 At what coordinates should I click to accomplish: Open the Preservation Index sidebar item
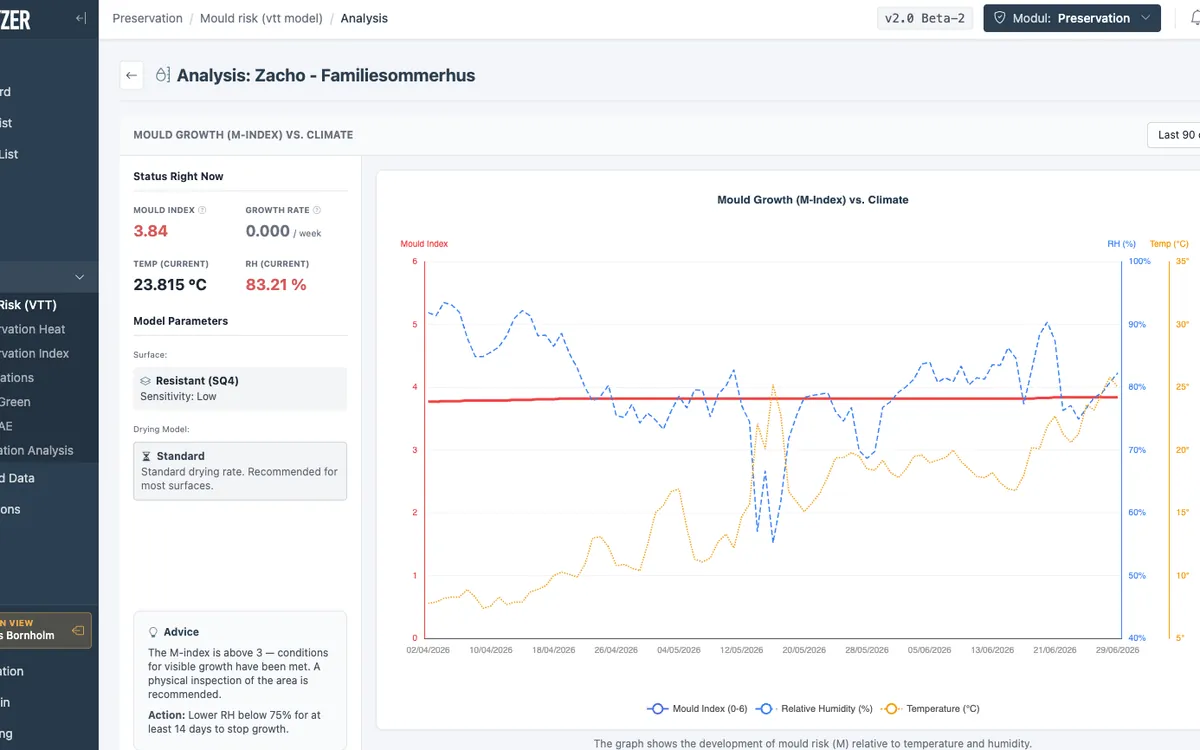pos(35,353)
